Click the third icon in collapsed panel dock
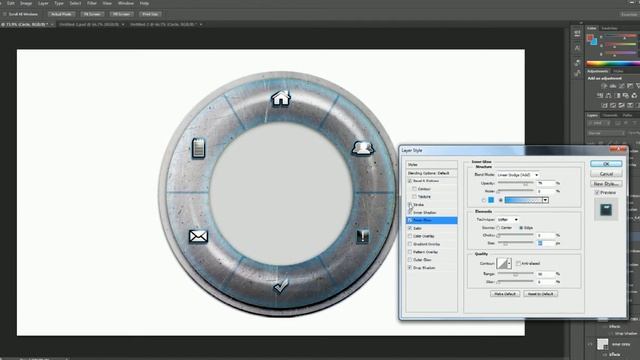 click(x=577, y=62)
